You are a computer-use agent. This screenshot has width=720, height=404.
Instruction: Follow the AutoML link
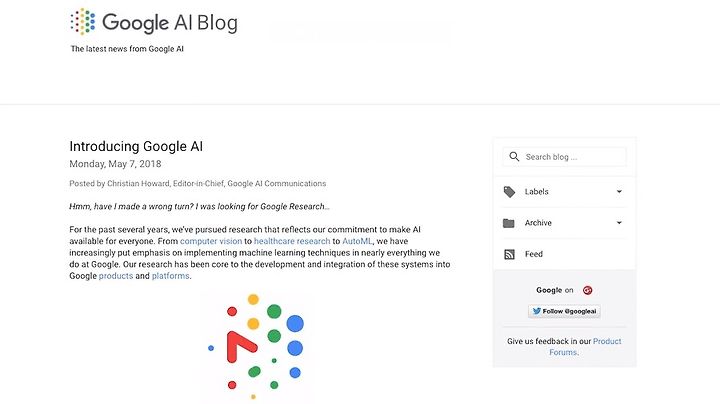click(x=357, y=241)
